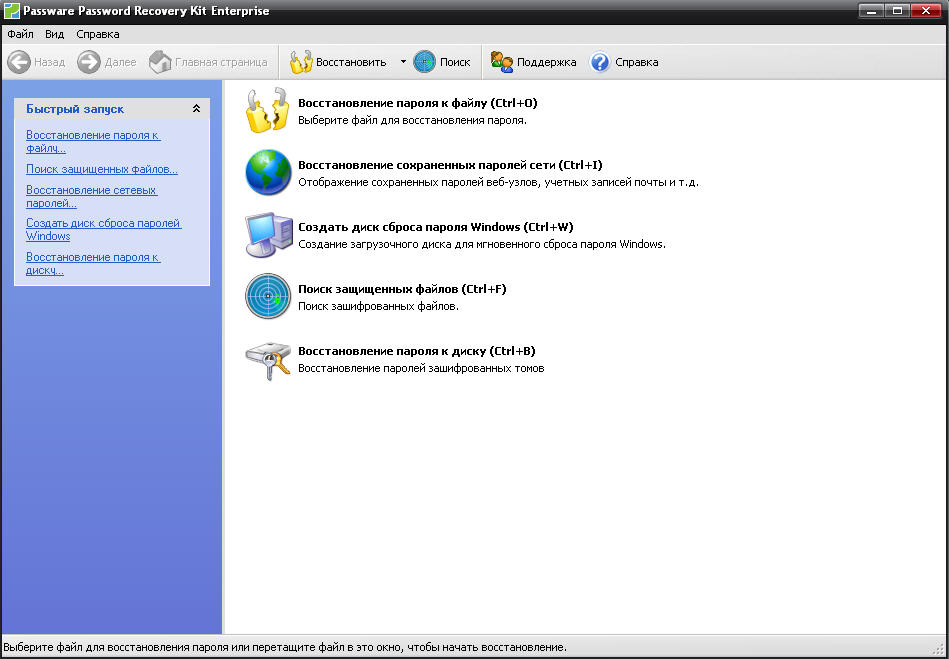This screenshot has height=659, width=949.
Task: Click the sidebar link Восстановление пароля к файлу
Action: coord(93,142)
